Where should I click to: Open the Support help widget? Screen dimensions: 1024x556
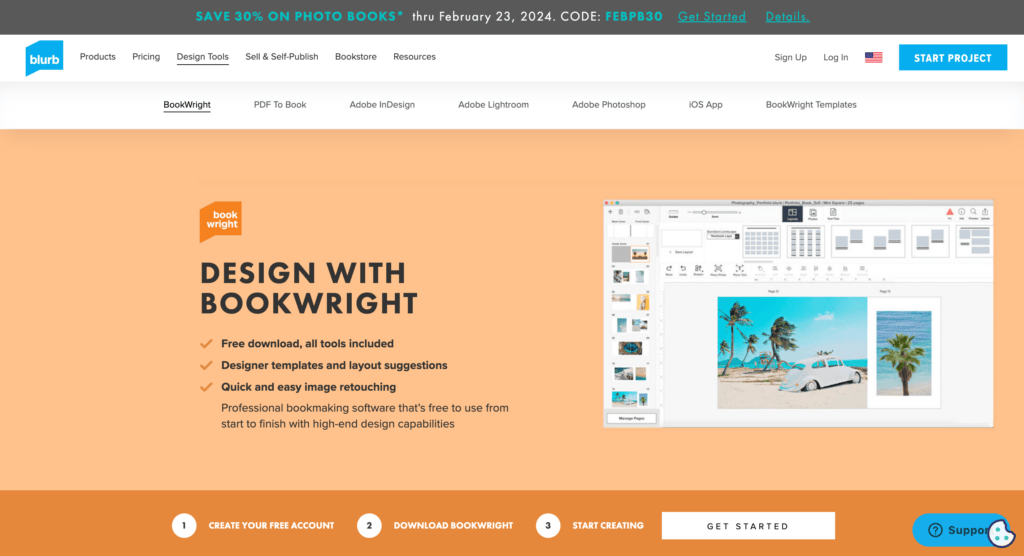952,530
